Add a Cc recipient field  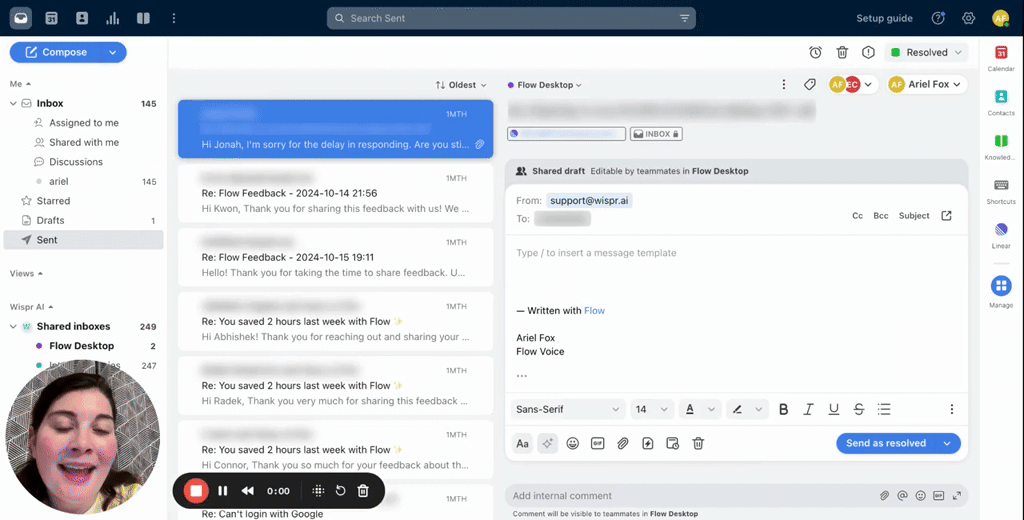(x=857, y=216)
